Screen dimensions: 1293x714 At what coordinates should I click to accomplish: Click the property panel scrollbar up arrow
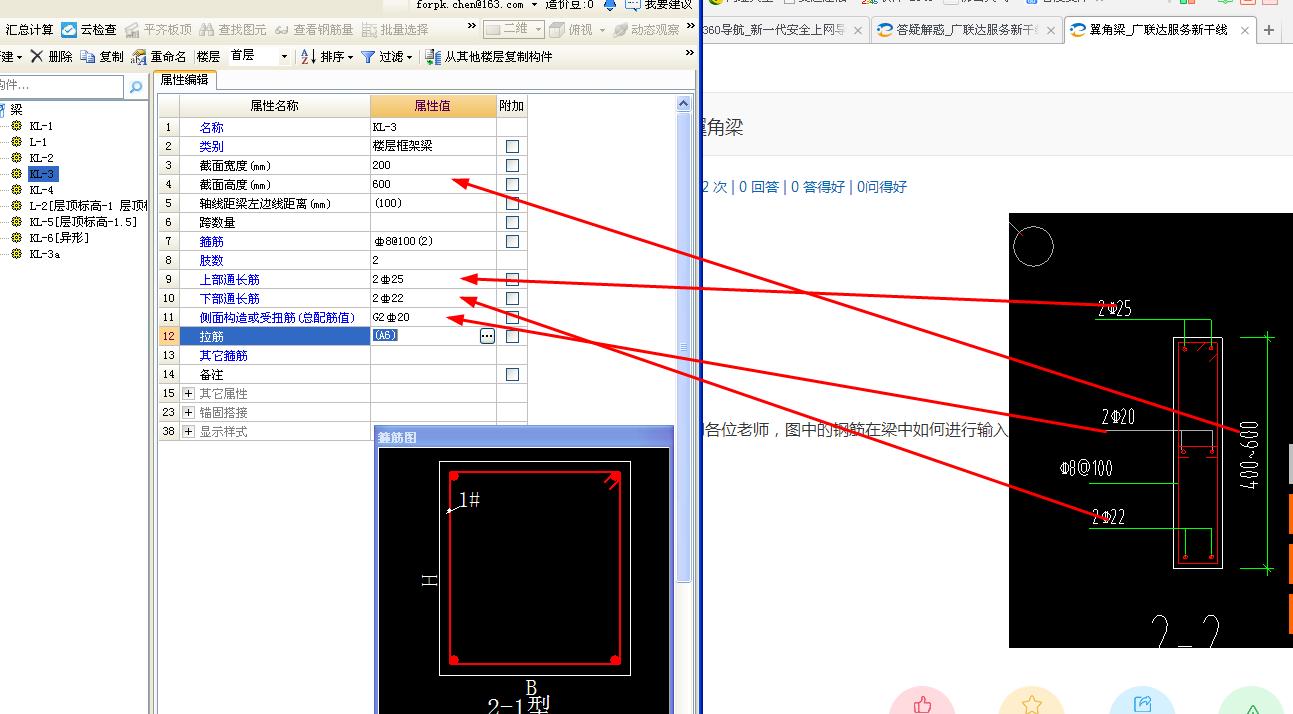click(x=684, y=103)
